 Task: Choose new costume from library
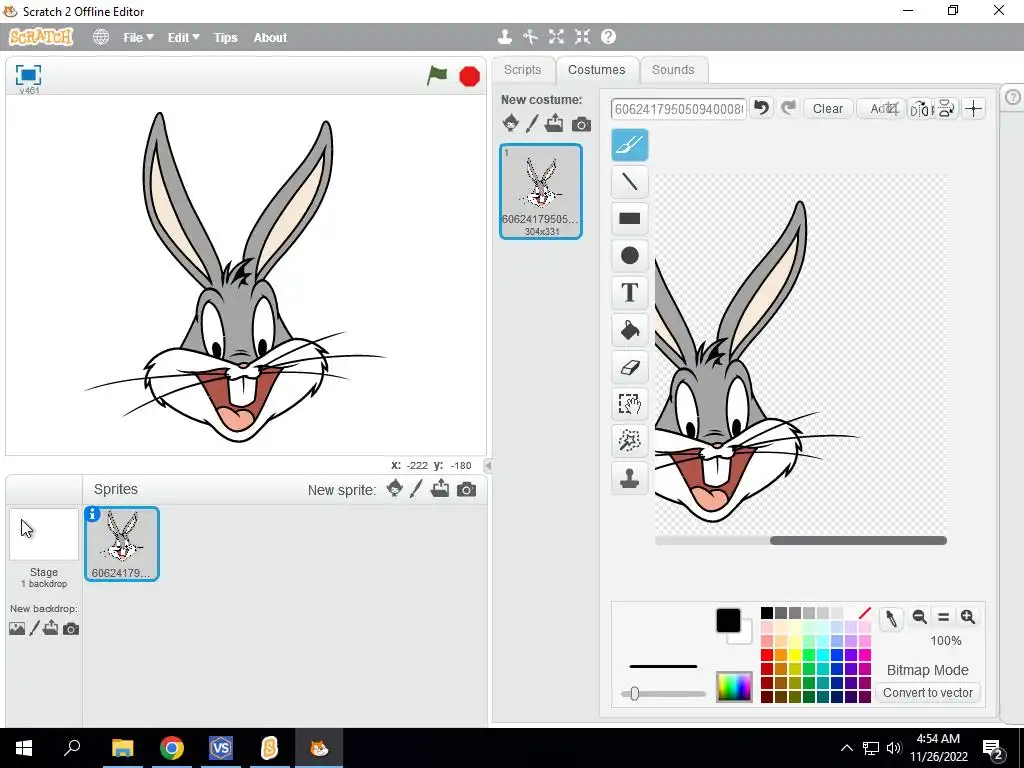tap(511, 123)
